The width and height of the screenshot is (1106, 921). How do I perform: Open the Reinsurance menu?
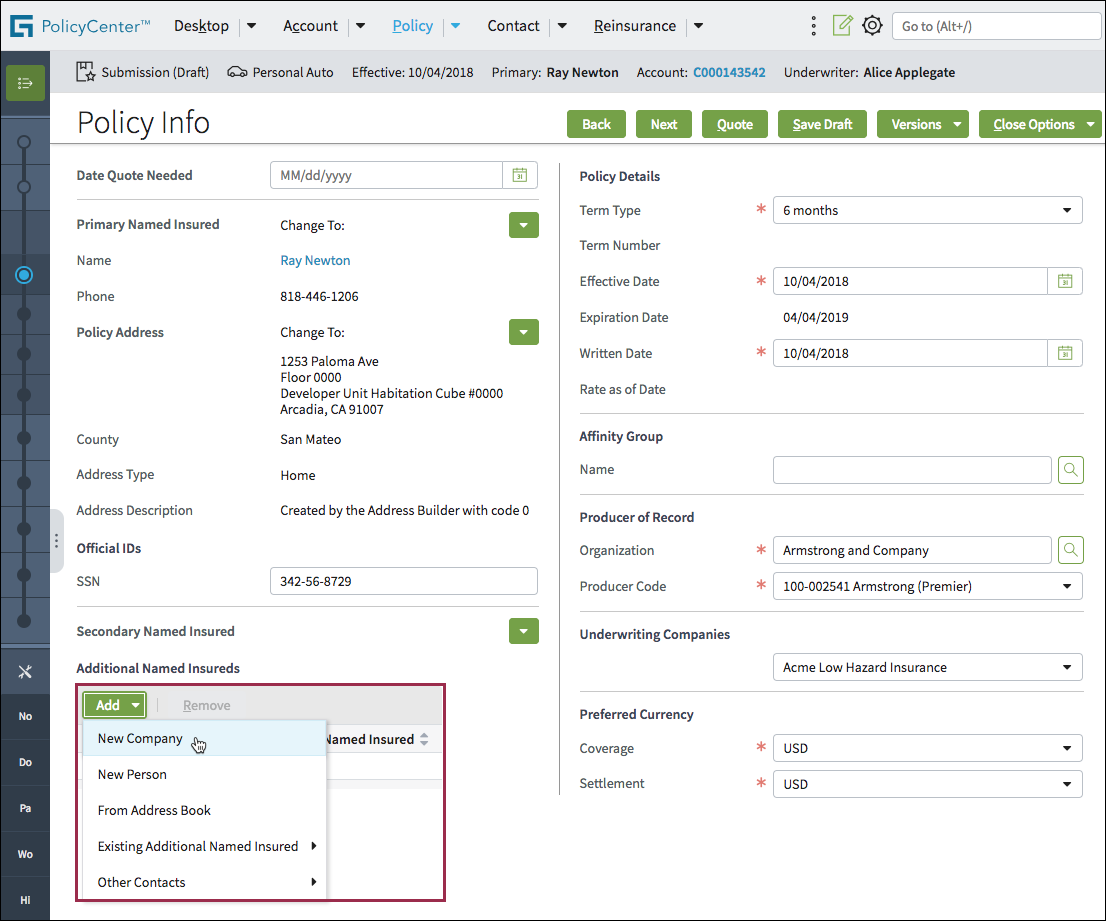click(635, 26)
